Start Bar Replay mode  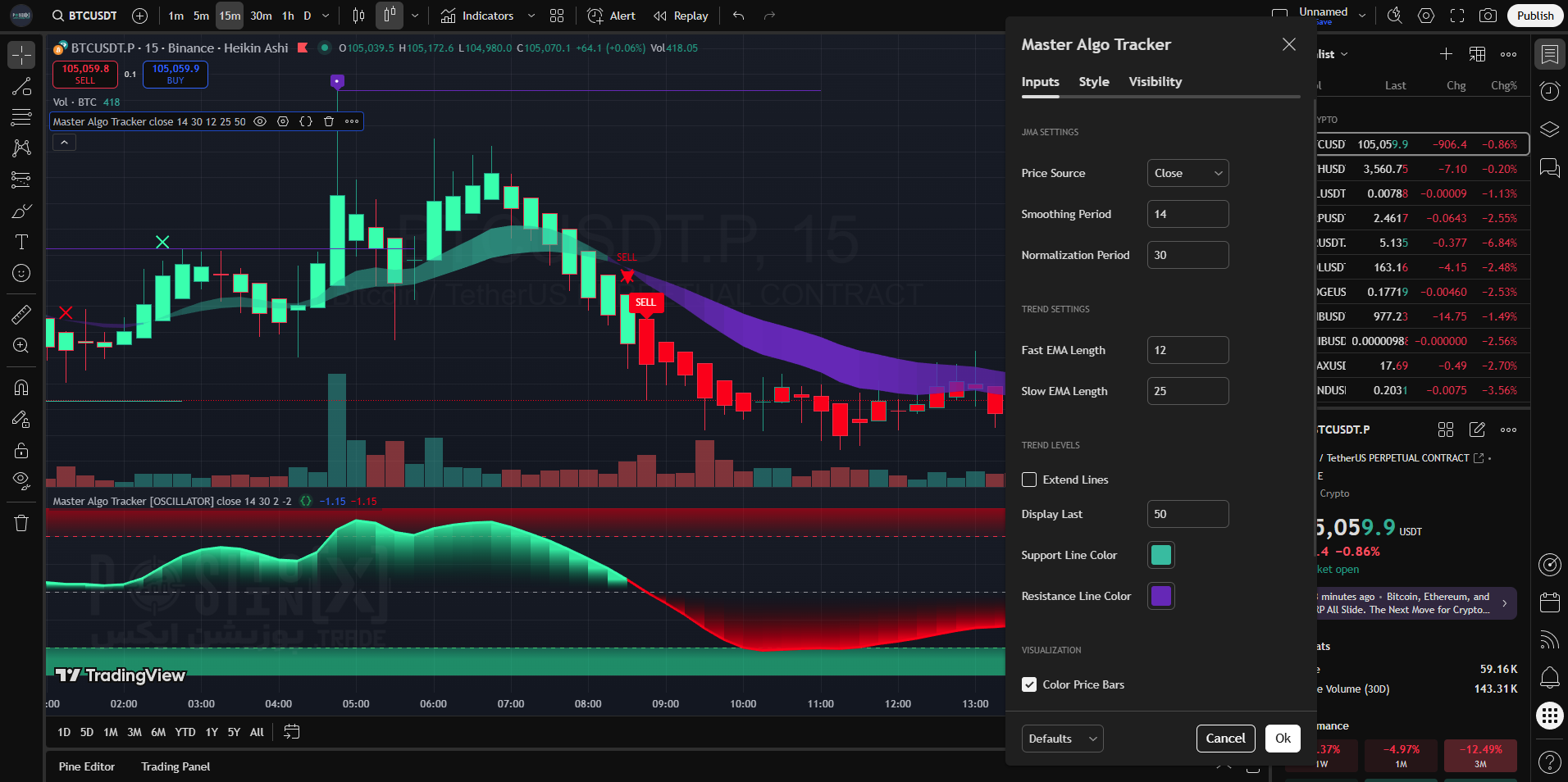tap(681, 16)
